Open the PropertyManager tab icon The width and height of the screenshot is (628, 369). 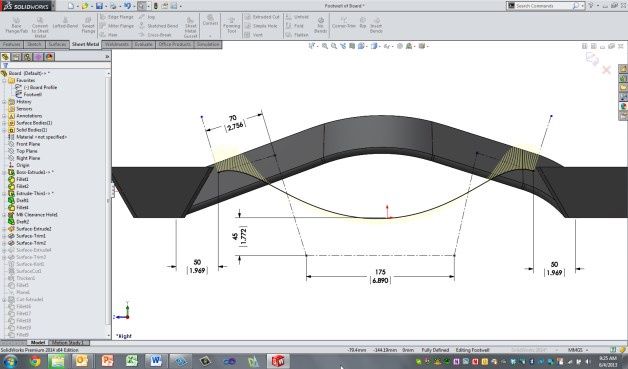coord(16,57)
